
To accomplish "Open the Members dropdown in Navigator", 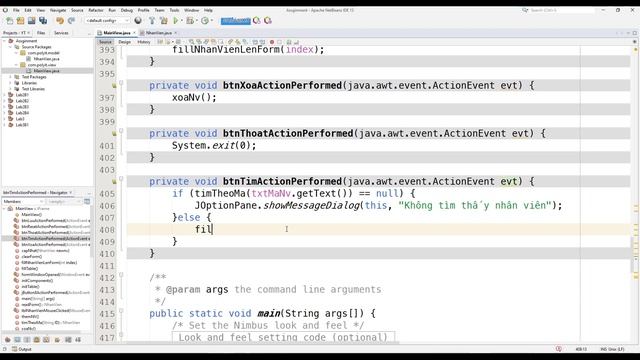I will coord(23,202).
